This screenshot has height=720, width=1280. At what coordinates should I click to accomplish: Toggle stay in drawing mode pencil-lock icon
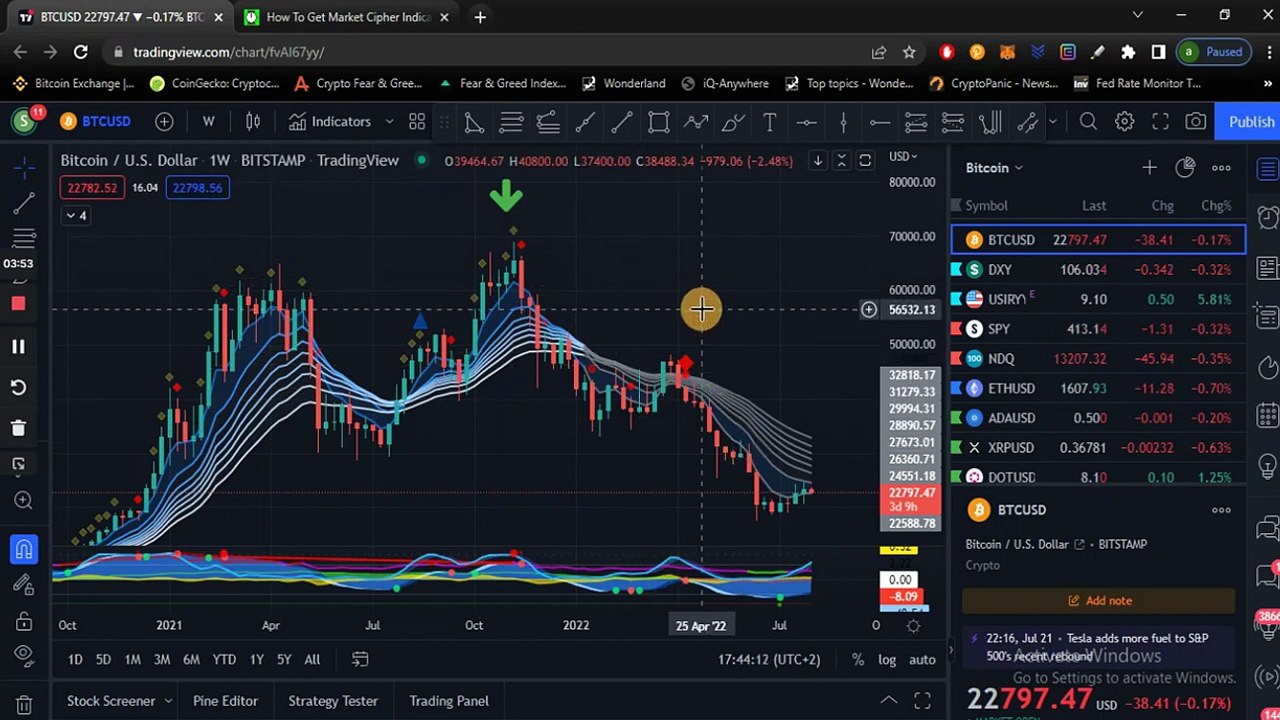pyautogui.click(x=24, y=585)
